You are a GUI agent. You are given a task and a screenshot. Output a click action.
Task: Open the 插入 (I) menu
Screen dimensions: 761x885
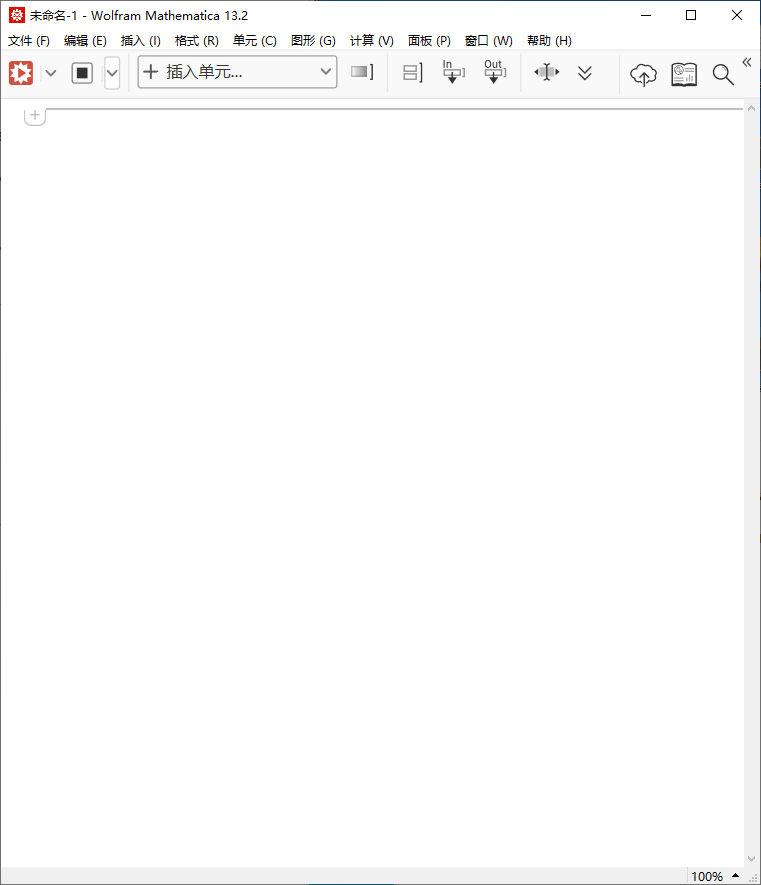141,41
